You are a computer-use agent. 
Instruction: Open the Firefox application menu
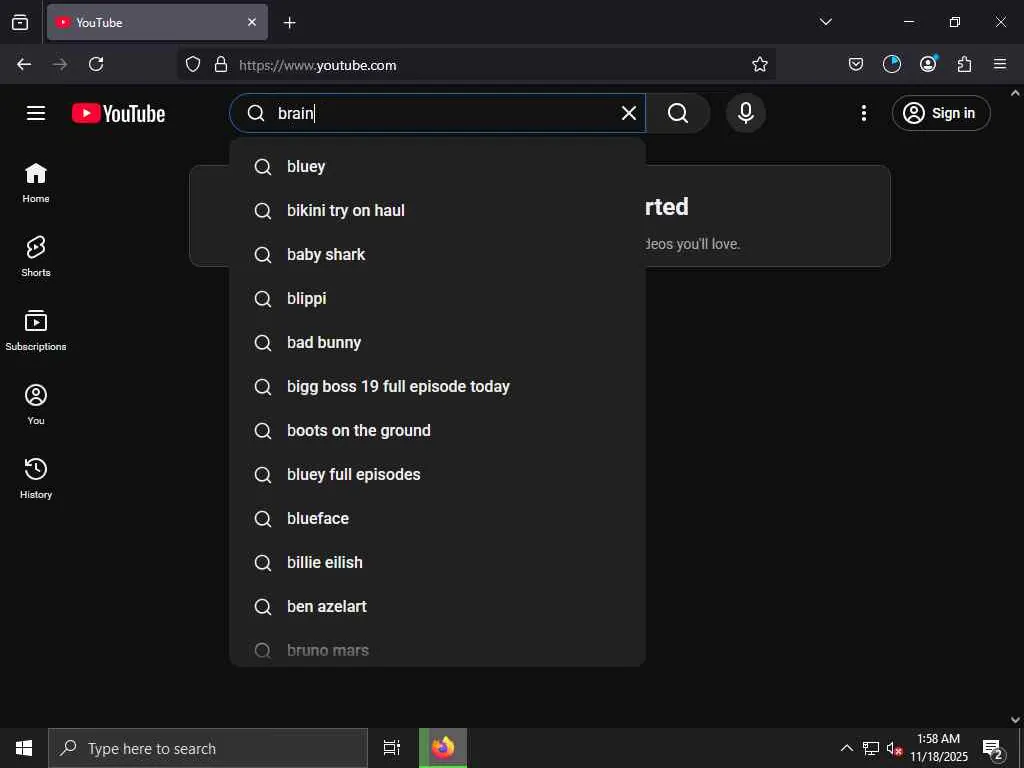tap(1000, 64)
